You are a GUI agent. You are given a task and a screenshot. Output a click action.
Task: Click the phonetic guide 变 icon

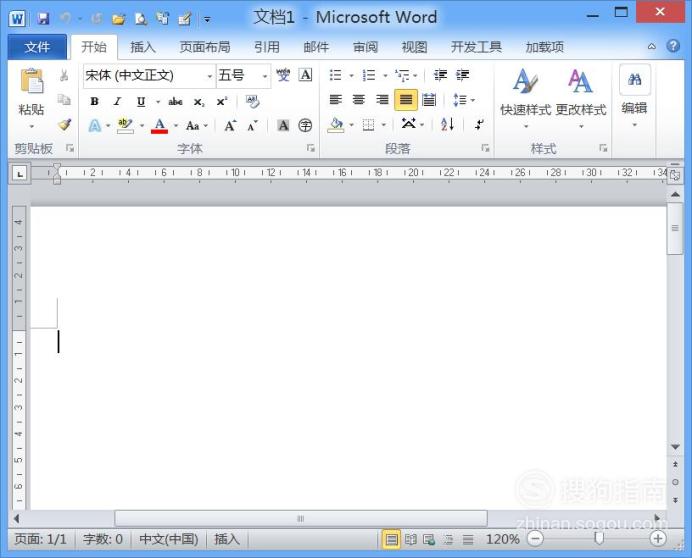(283, 75)
